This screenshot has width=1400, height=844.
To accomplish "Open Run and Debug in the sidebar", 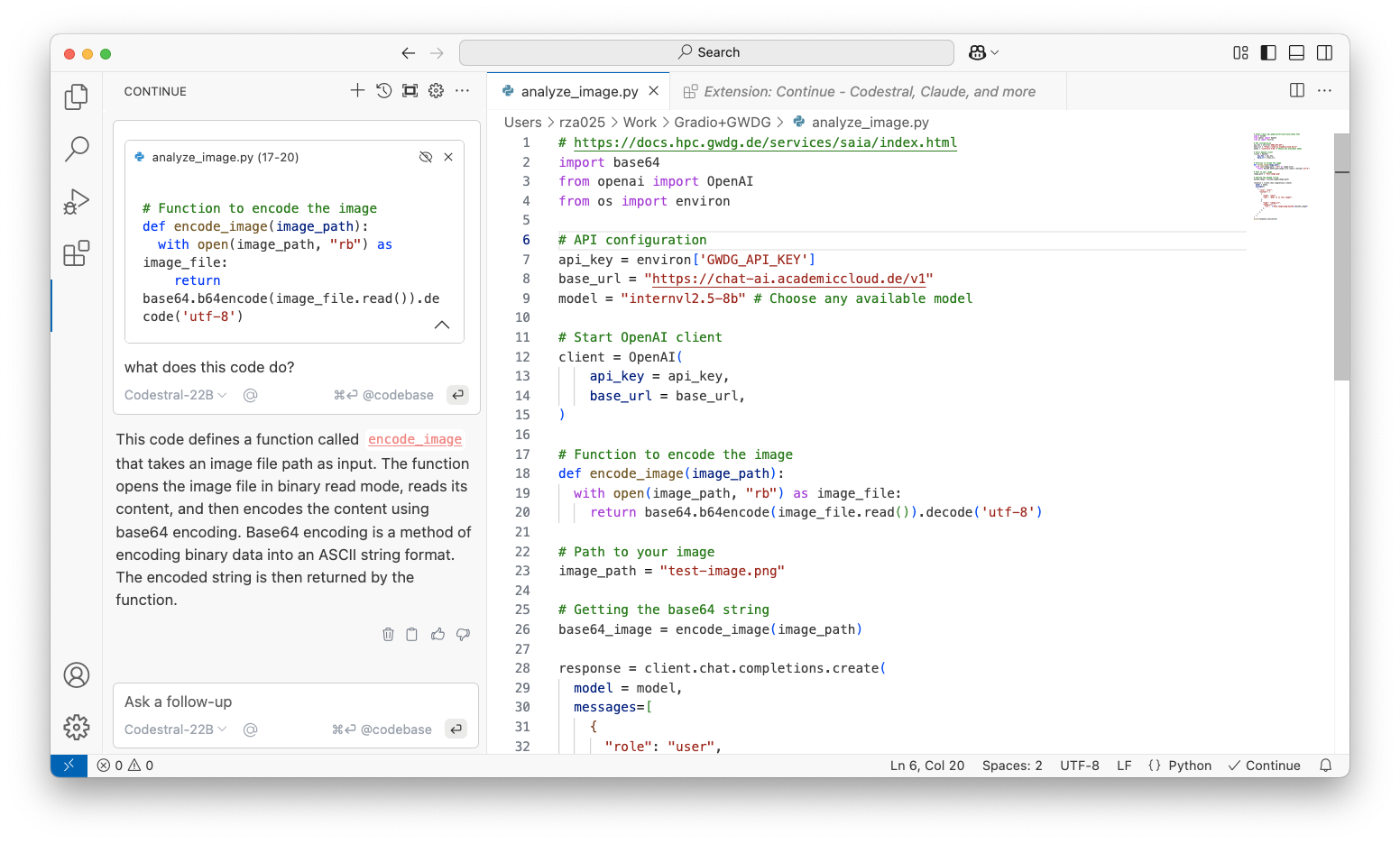I will pos(76,201).
